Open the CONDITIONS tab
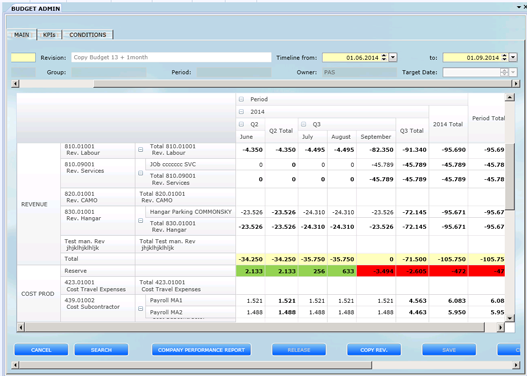Image resolution: width=527 pixels, height=376 pixels. click(87, 35)
